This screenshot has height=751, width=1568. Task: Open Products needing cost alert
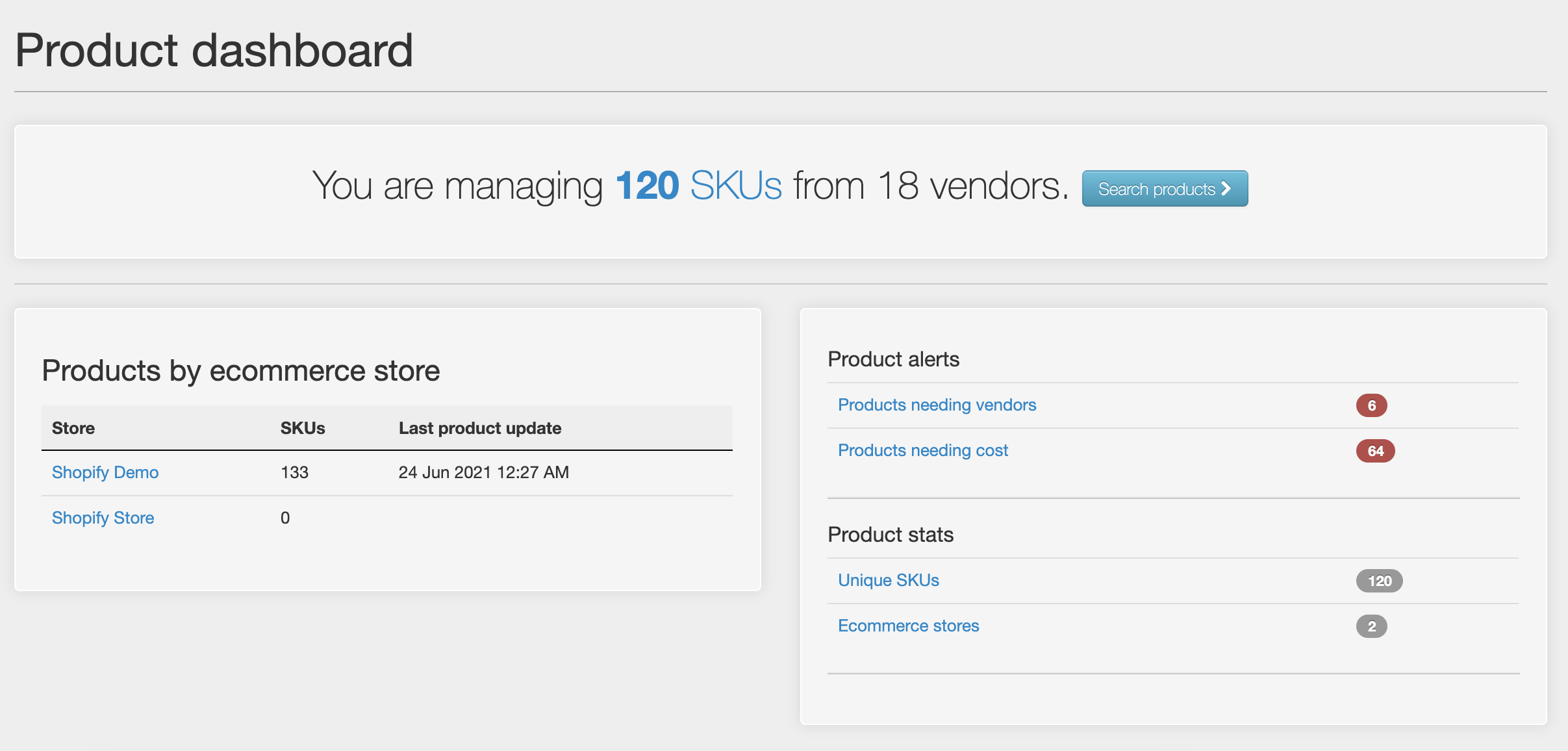point(922,450)
